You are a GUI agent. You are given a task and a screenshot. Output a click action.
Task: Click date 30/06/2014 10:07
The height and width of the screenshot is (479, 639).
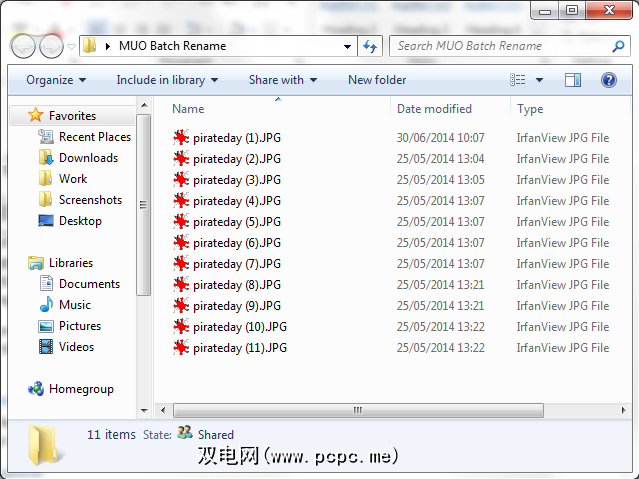point(441,138)
